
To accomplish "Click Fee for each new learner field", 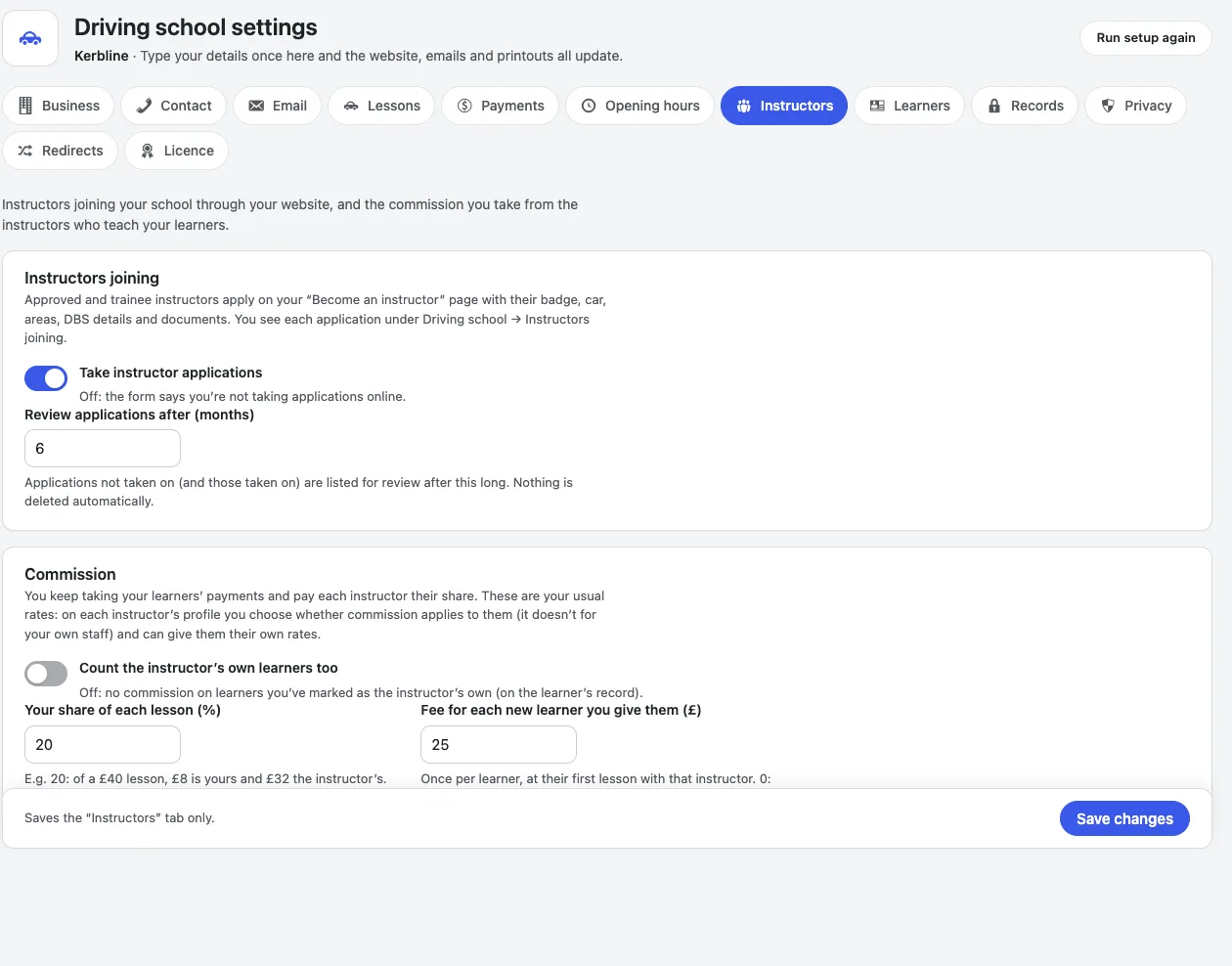I will coord(499,745).
